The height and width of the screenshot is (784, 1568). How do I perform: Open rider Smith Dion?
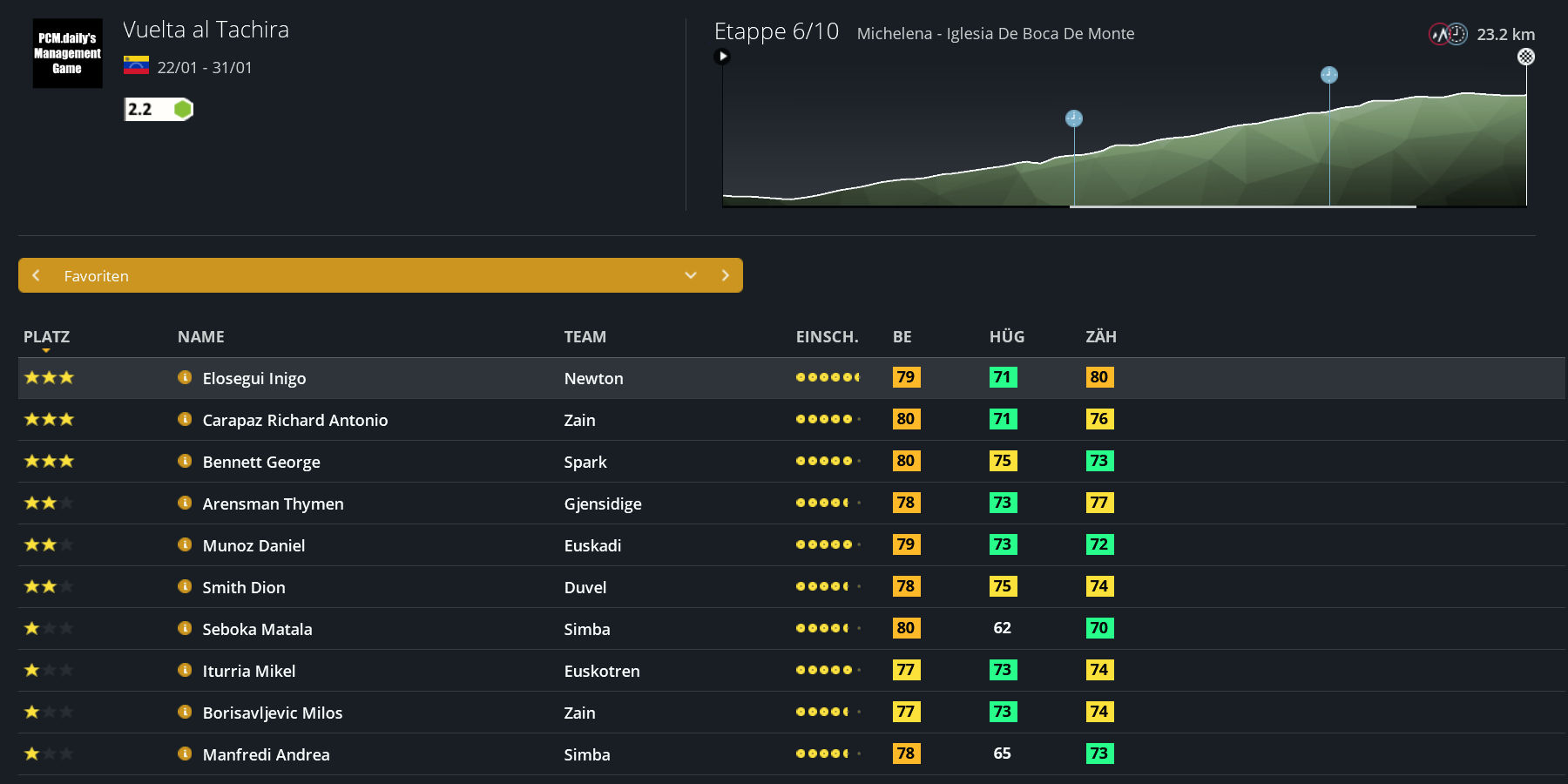point(244,587)
